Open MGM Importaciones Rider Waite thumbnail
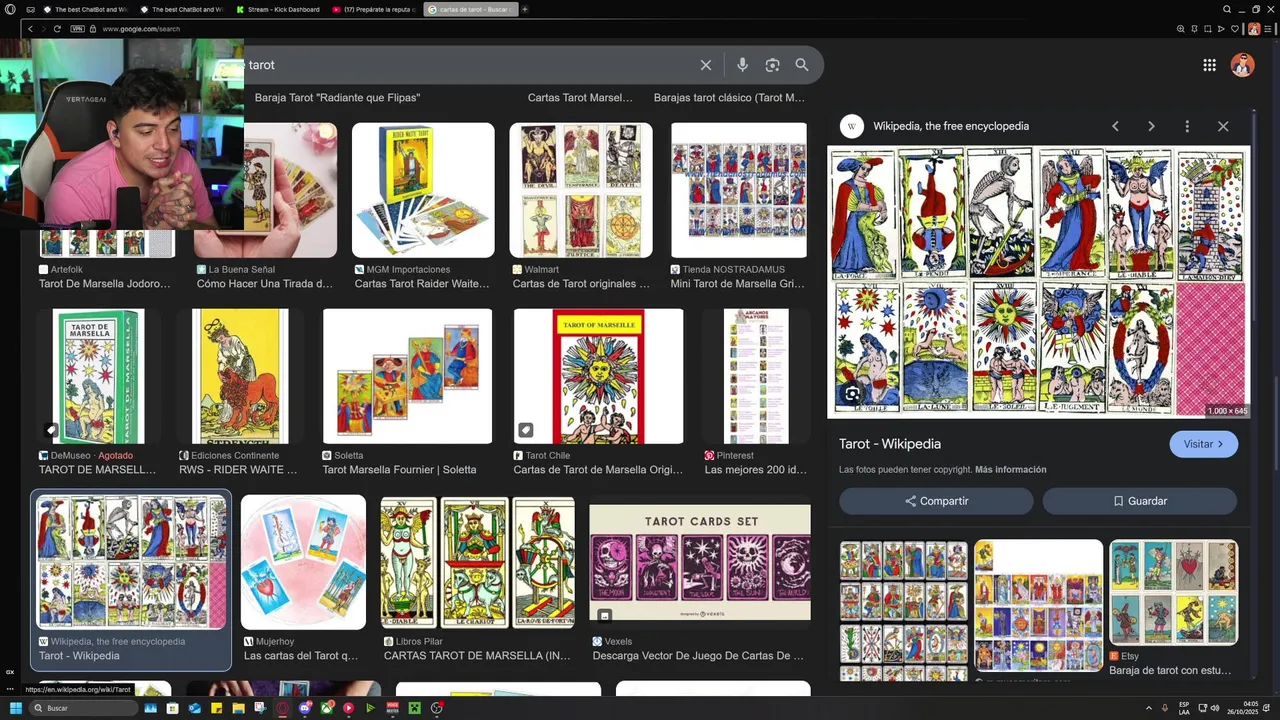The width and height of the screenshot is (1280, 720). (423, 190)
